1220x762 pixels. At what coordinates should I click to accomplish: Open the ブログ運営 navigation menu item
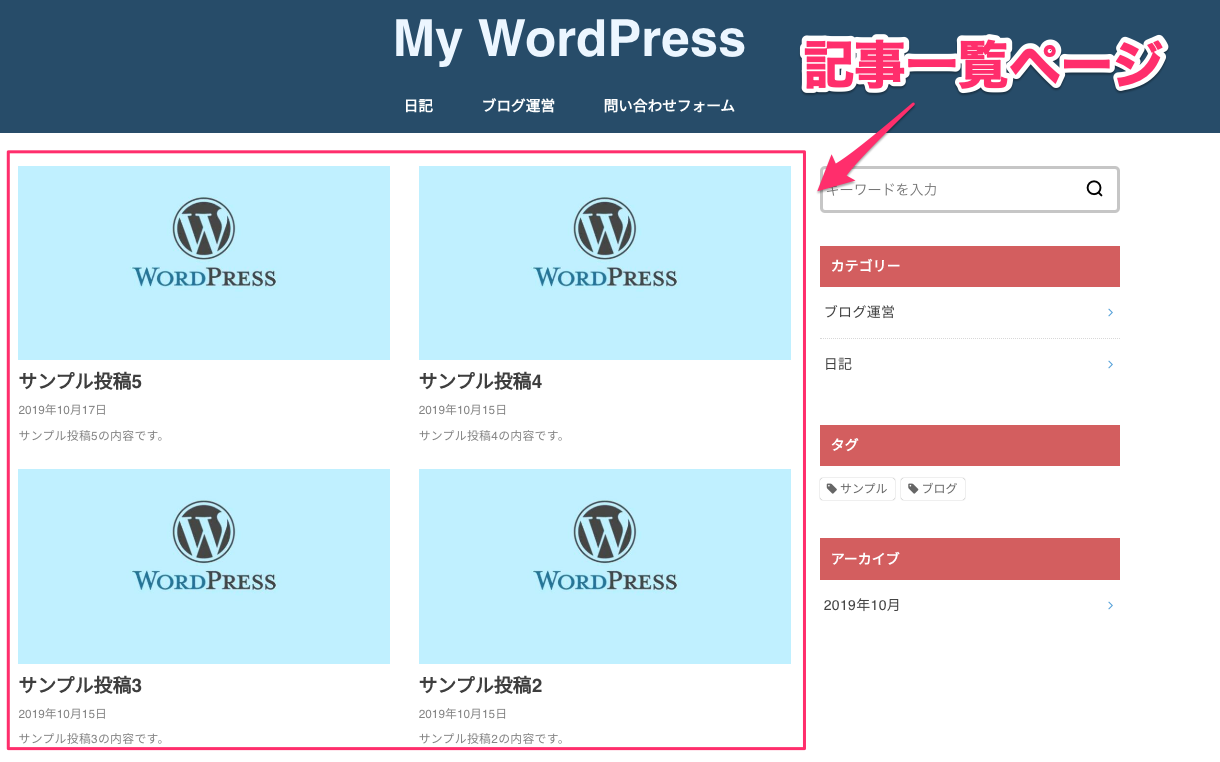click(518, 106)
